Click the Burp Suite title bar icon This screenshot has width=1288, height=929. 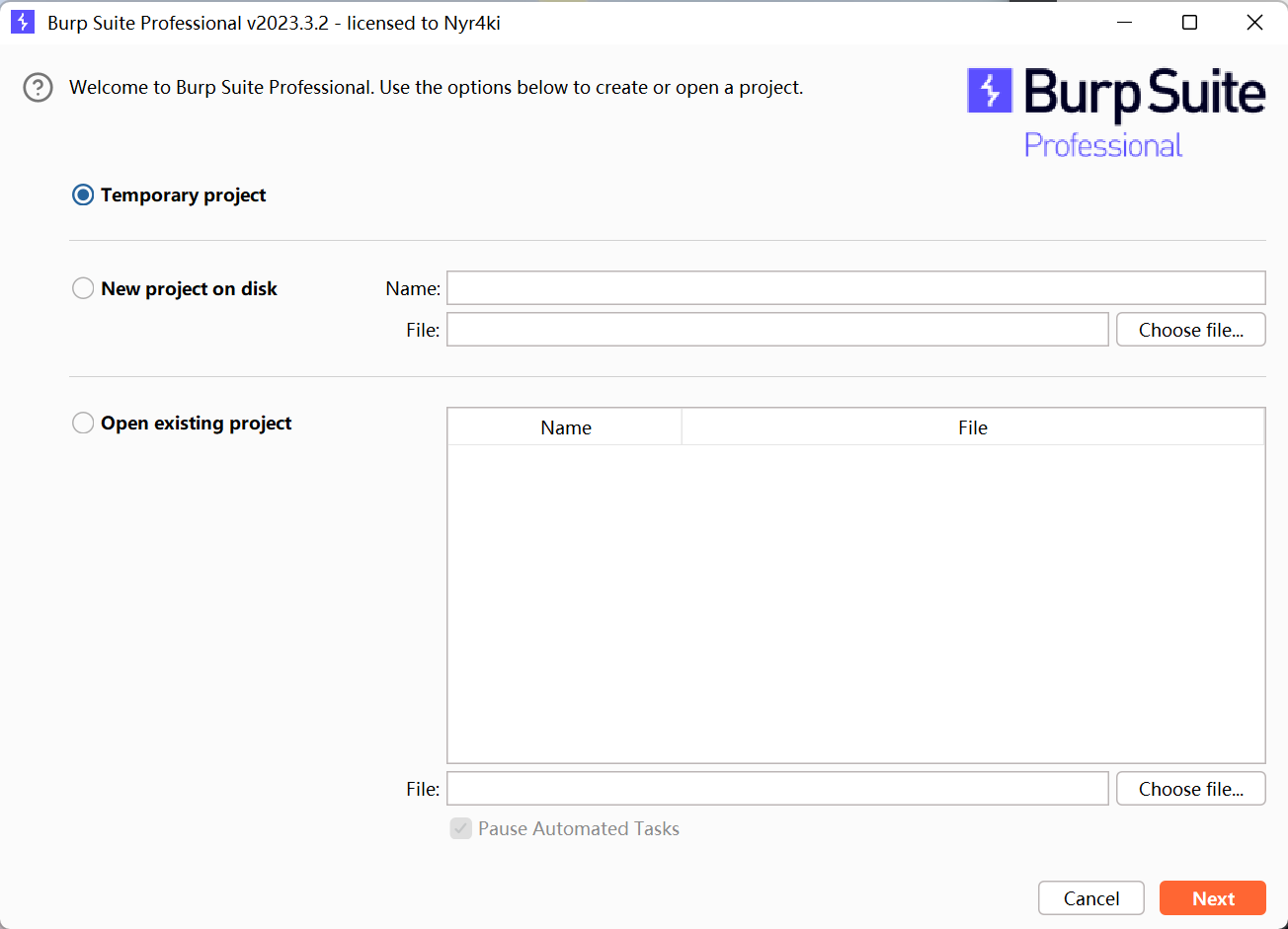point(23,23)
